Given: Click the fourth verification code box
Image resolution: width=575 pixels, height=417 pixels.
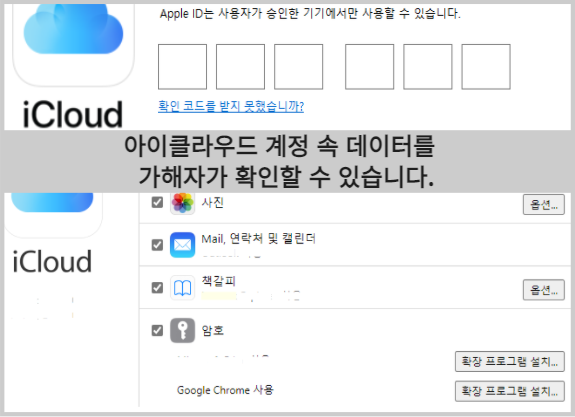Looking at the screenshot, I should tap(369, 67).
